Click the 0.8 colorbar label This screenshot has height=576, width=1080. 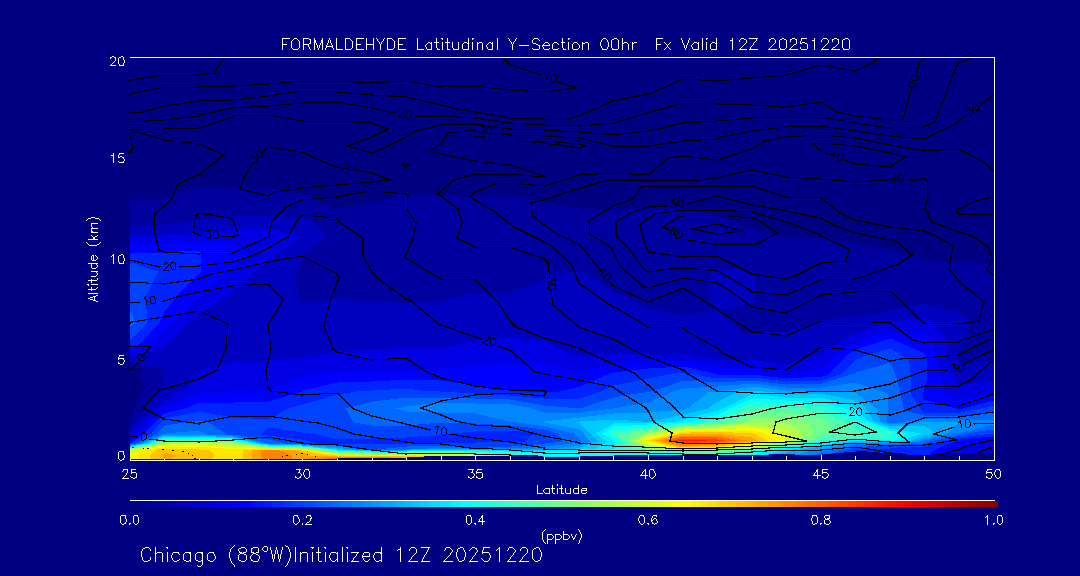point(821,520)
